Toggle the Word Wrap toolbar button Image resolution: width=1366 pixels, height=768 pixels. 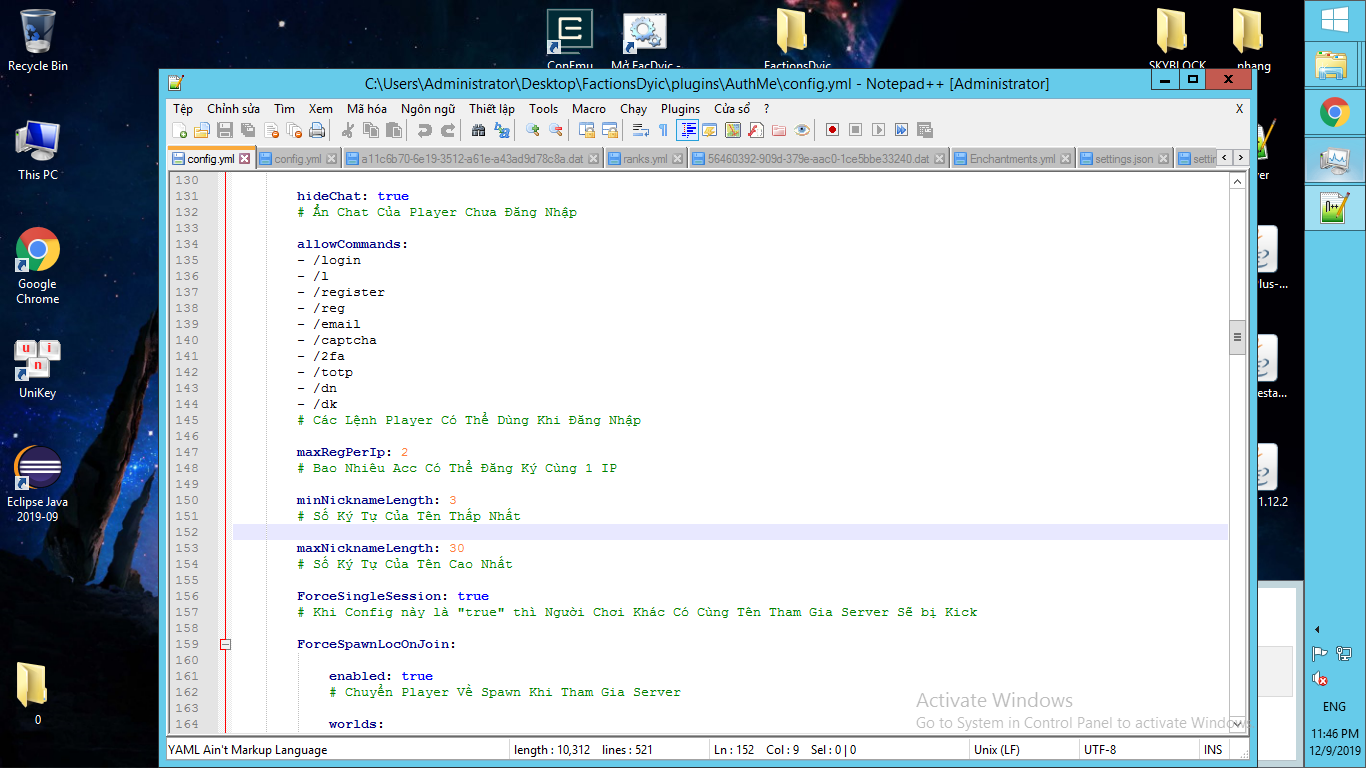(640, 130)
